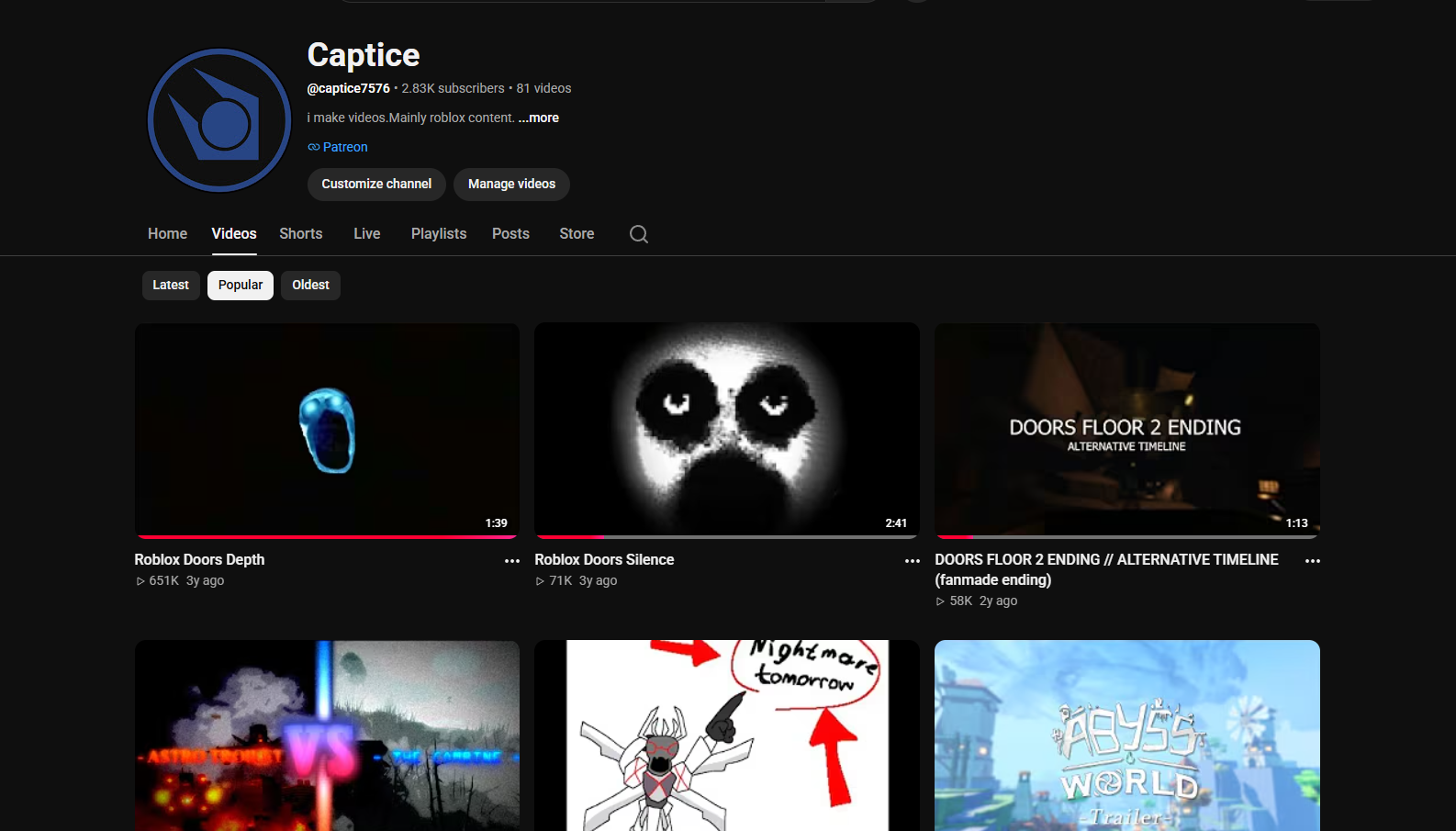This screenshot has height=831, width=1456.
Task: Open the Store tab
Action: [577, 234]
